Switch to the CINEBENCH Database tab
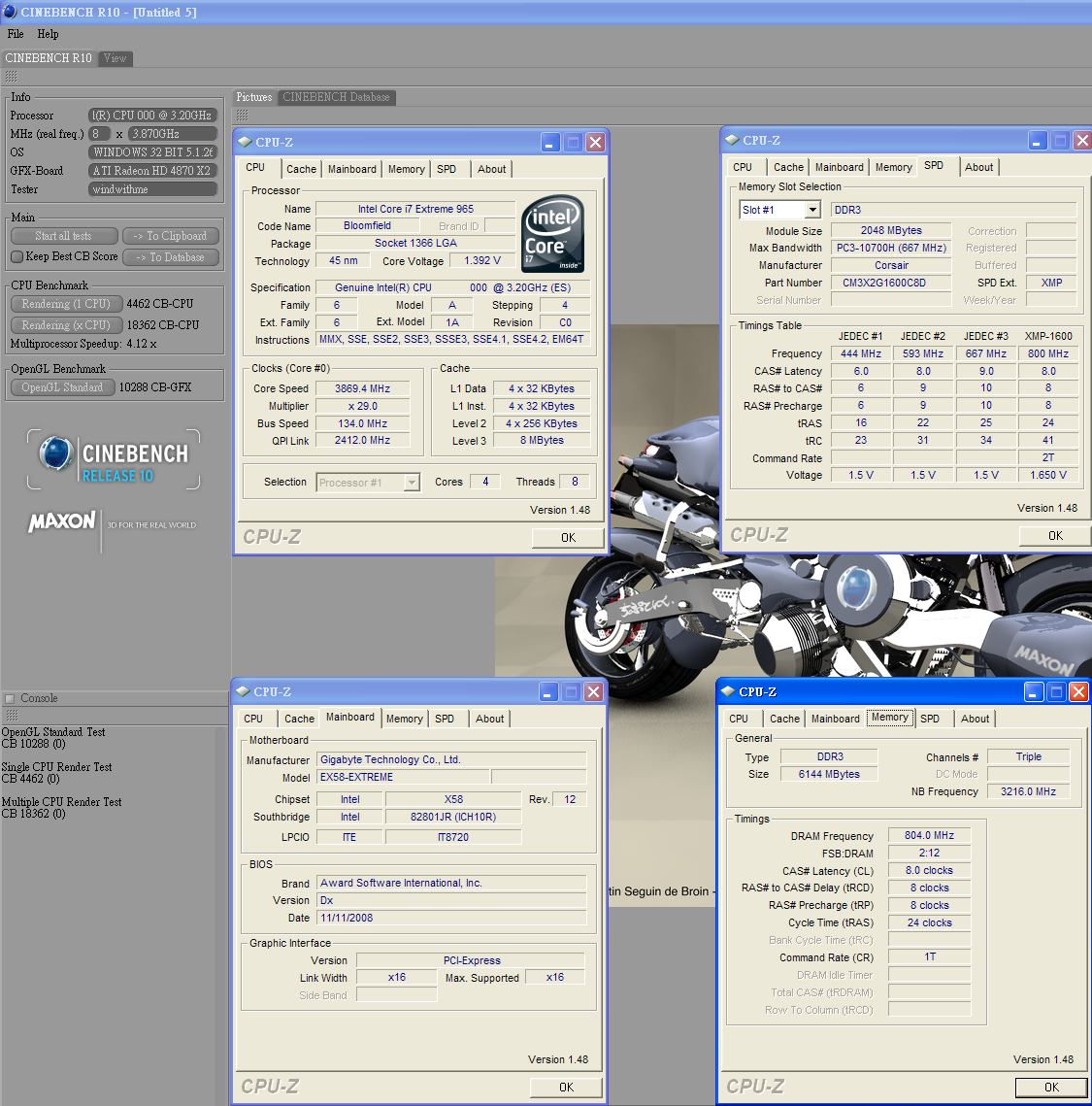 336,97
